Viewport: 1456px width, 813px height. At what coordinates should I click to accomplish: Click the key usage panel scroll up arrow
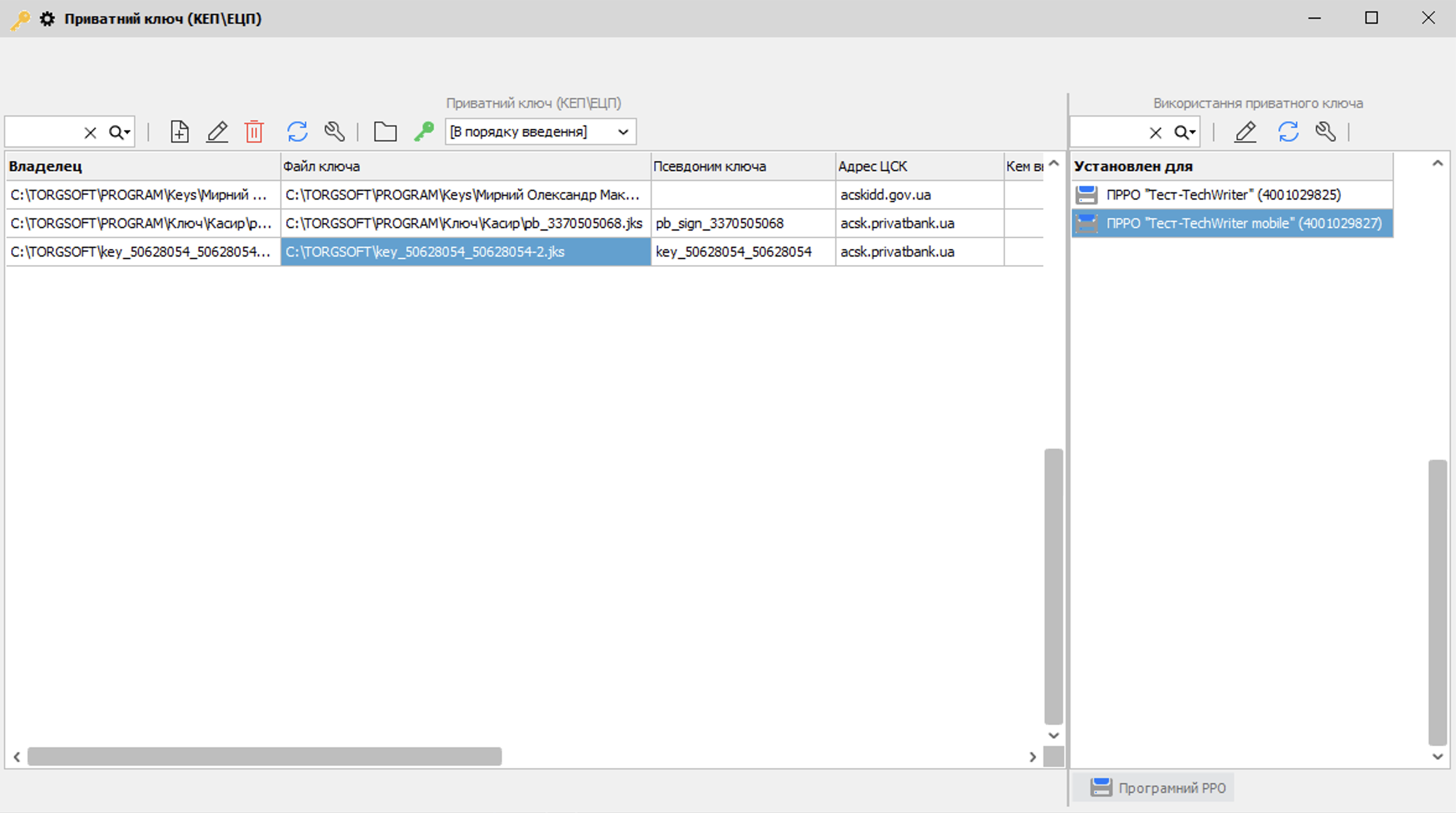click(1437, 164)
